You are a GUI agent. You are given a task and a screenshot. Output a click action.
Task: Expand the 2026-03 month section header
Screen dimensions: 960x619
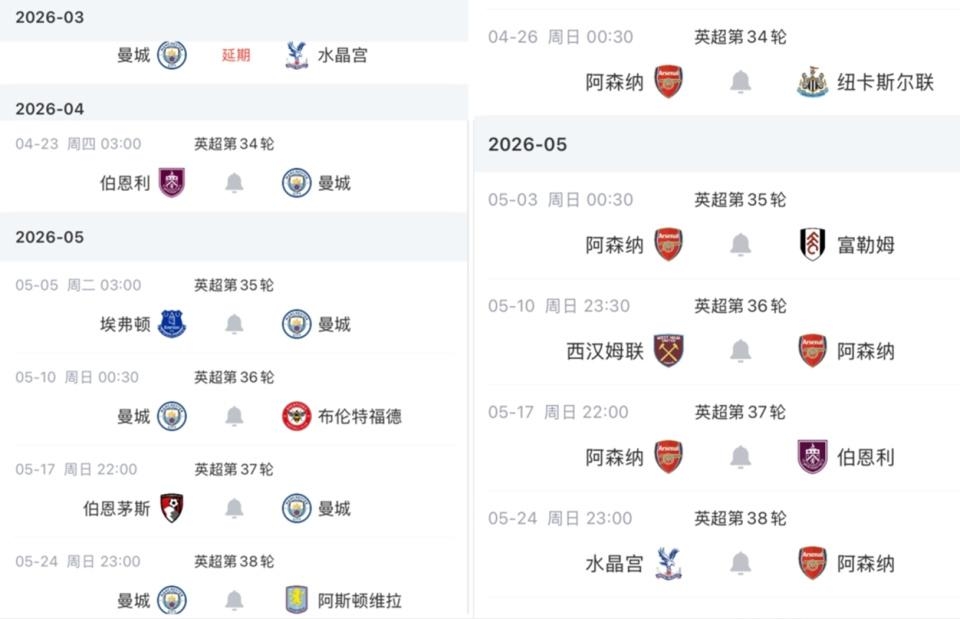point(48,17)
